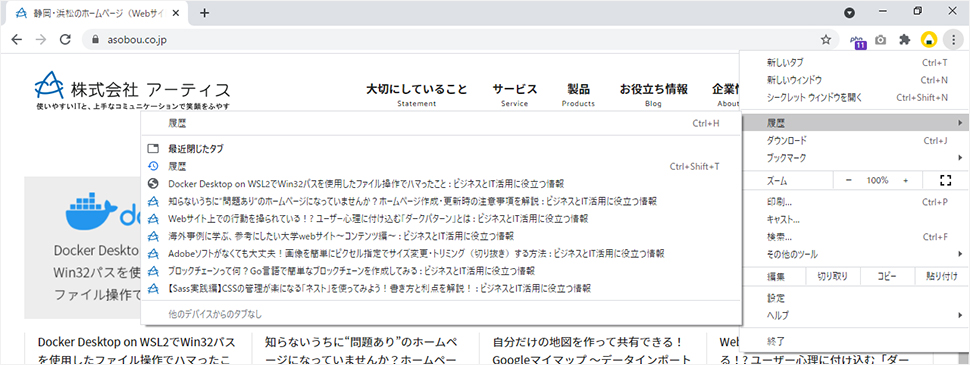970x365 pixels.
Task: Expand the ヘルプ submenu
Action: [x=854, y=316]
